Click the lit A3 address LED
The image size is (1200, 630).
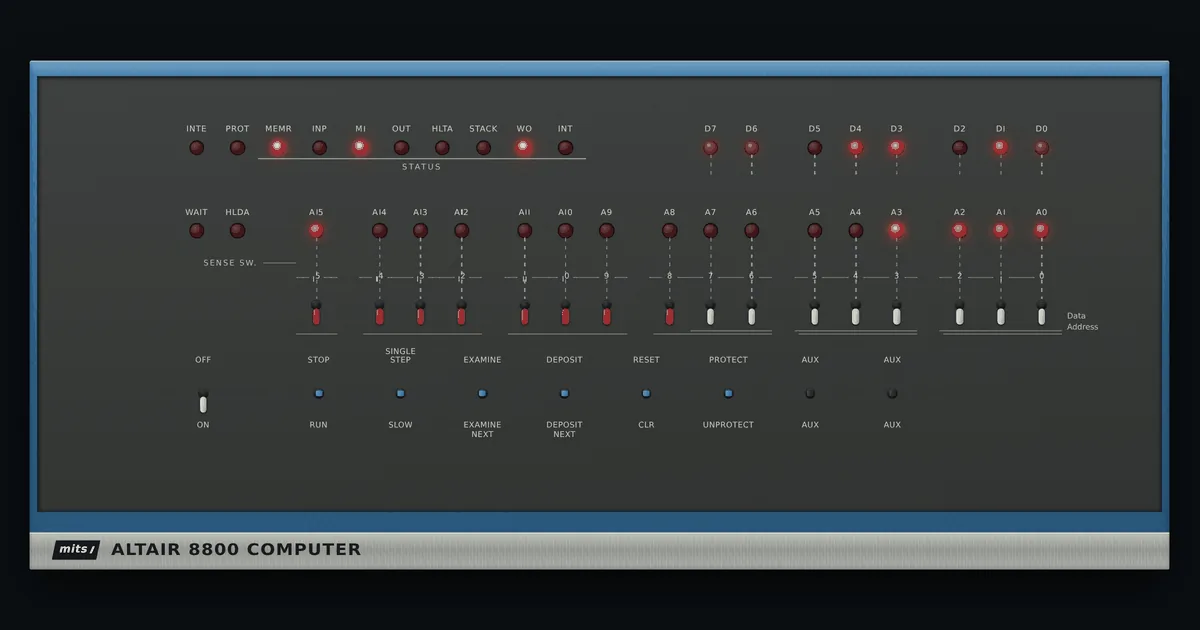pyautogui.click(x=896, y=230)
